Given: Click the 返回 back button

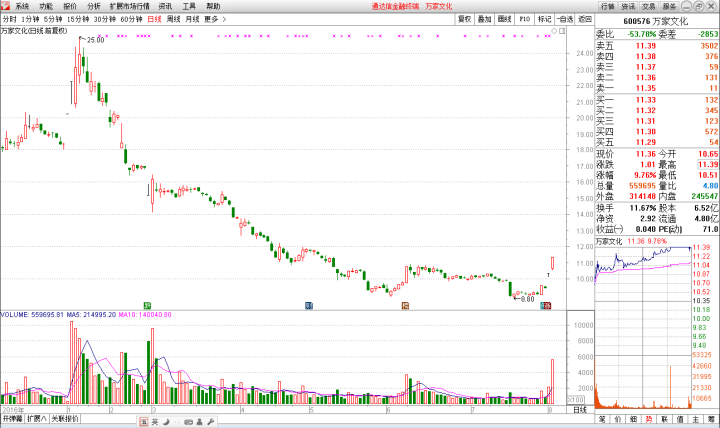Looking at the screenshot, I should pos(585,19).
